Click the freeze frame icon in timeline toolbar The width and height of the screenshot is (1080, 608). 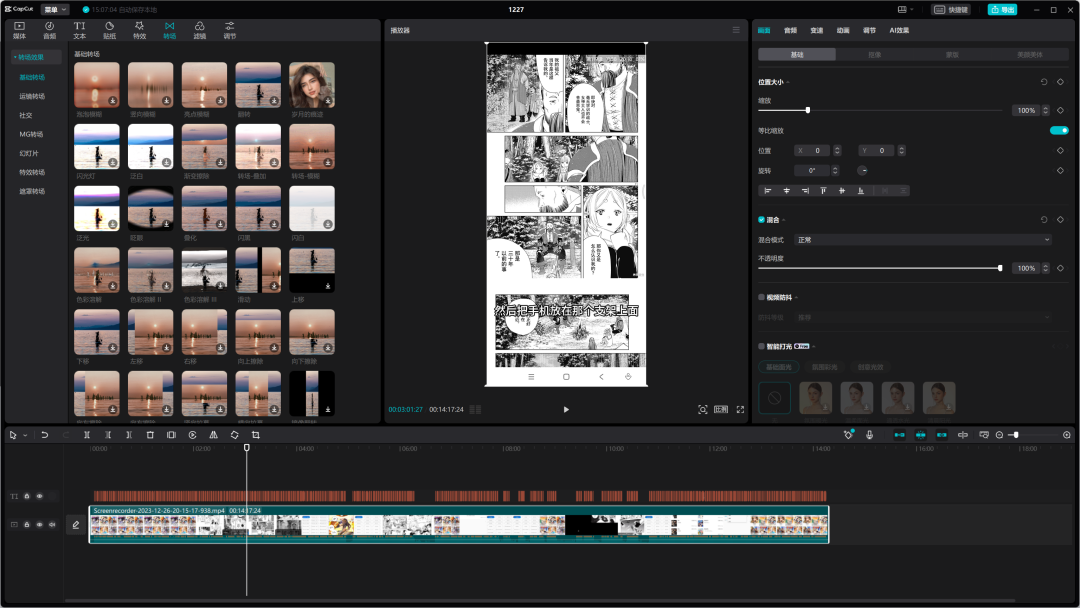point(172,435)
